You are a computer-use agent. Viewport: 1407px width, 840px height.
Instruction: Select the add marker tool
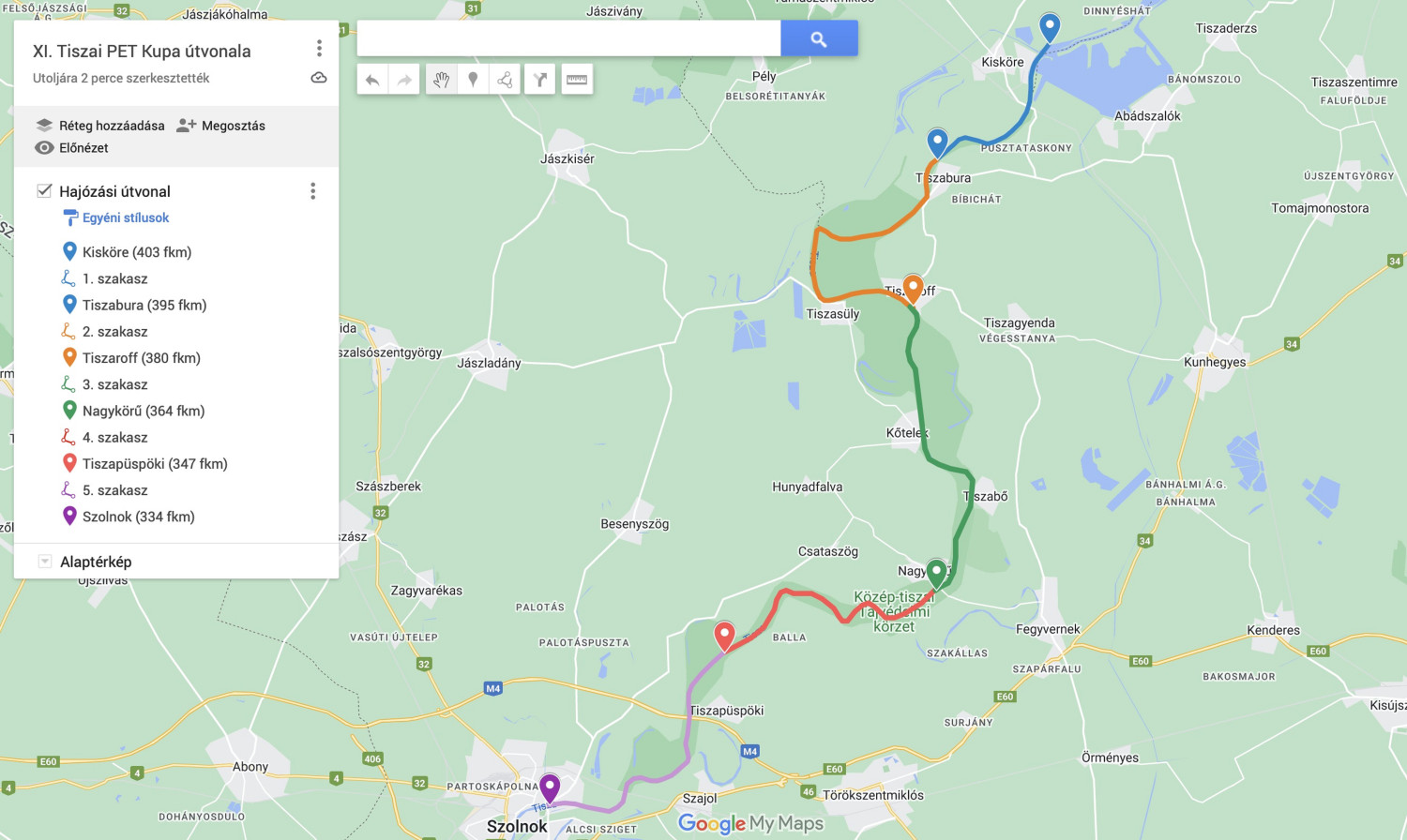click(473, 80)
